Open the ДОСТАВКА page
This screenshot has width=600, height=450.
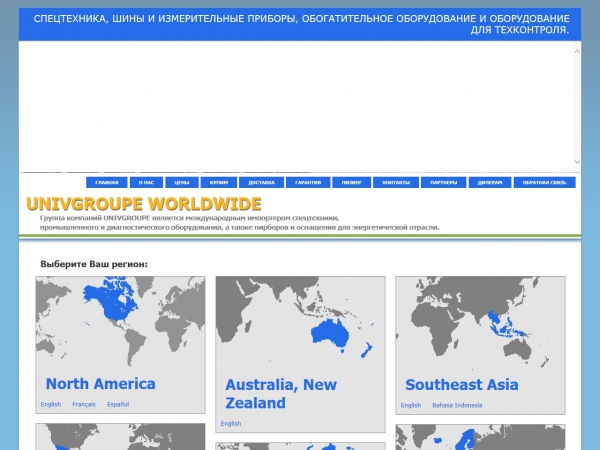pos(261,183)
